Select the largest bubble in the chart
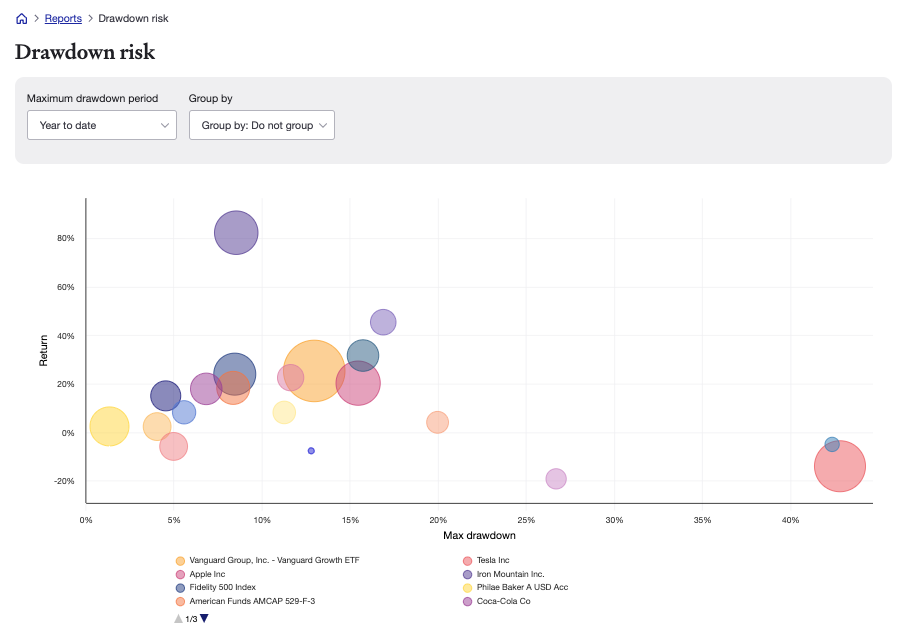 click(x=314, y=368)
